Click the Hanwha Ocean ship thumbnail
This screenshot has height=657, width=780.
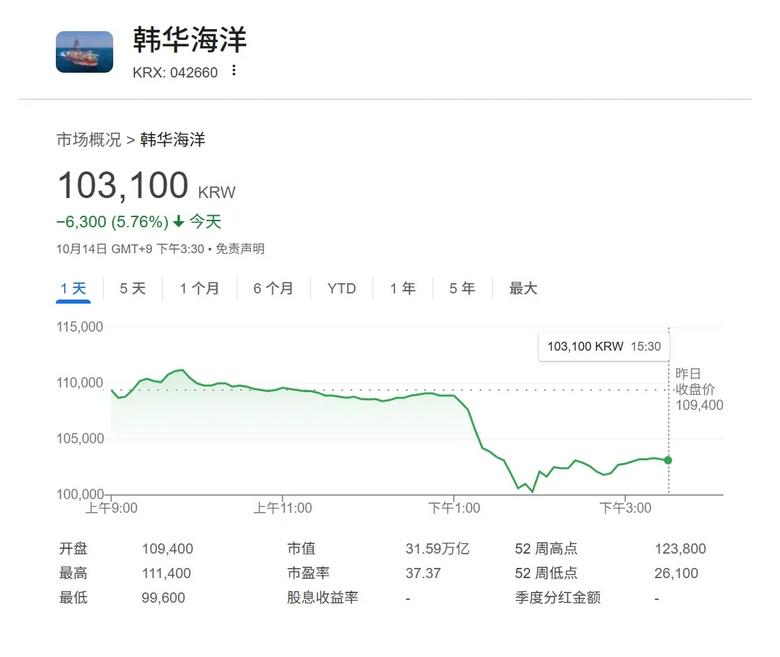click(84, 52)
